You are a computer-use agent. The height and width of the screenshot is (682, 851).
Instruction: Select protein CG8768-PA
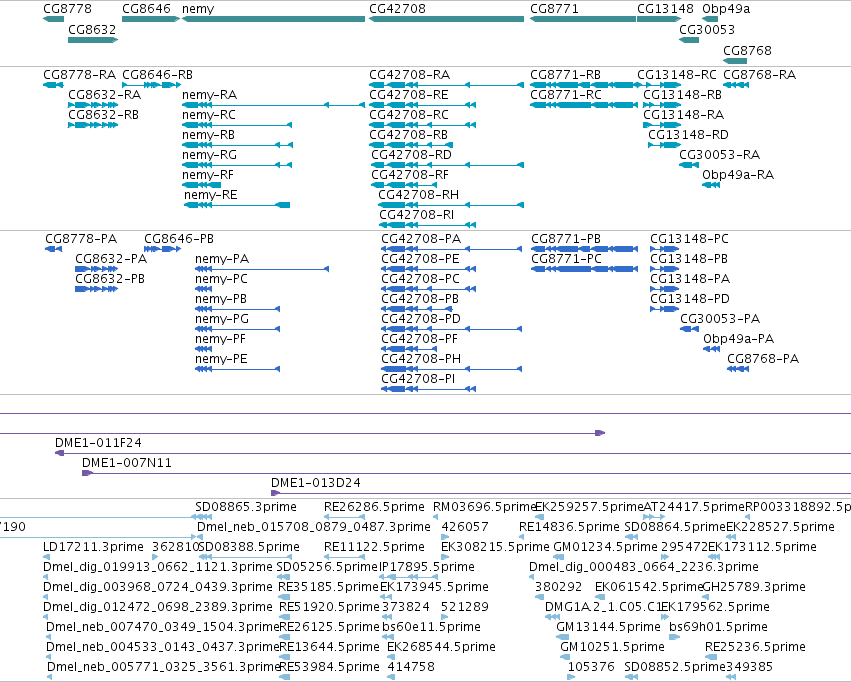[x=738, y=369]
